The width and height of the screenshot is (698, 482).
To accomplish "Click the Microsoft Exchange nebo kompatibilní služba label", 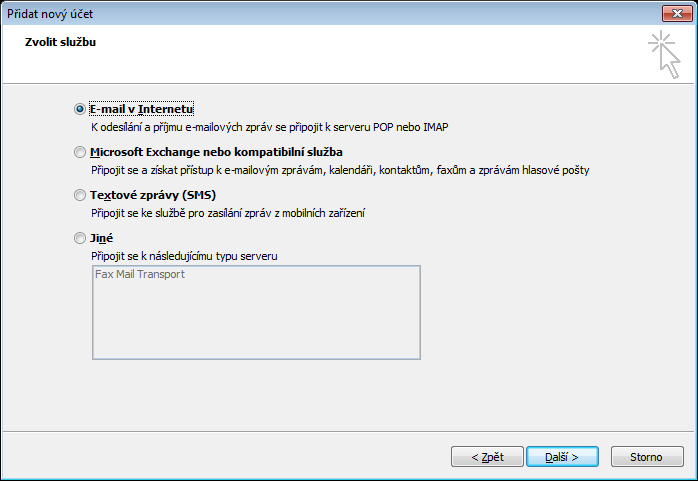I will 216,152.
